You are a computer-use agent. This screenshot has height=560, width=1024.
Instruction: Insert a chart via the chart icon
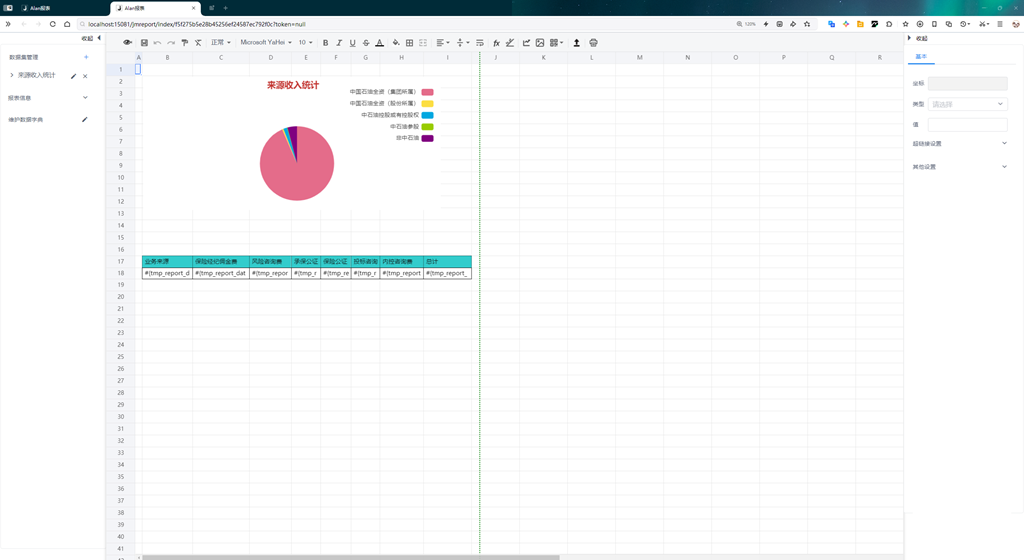tap(526, 42)
